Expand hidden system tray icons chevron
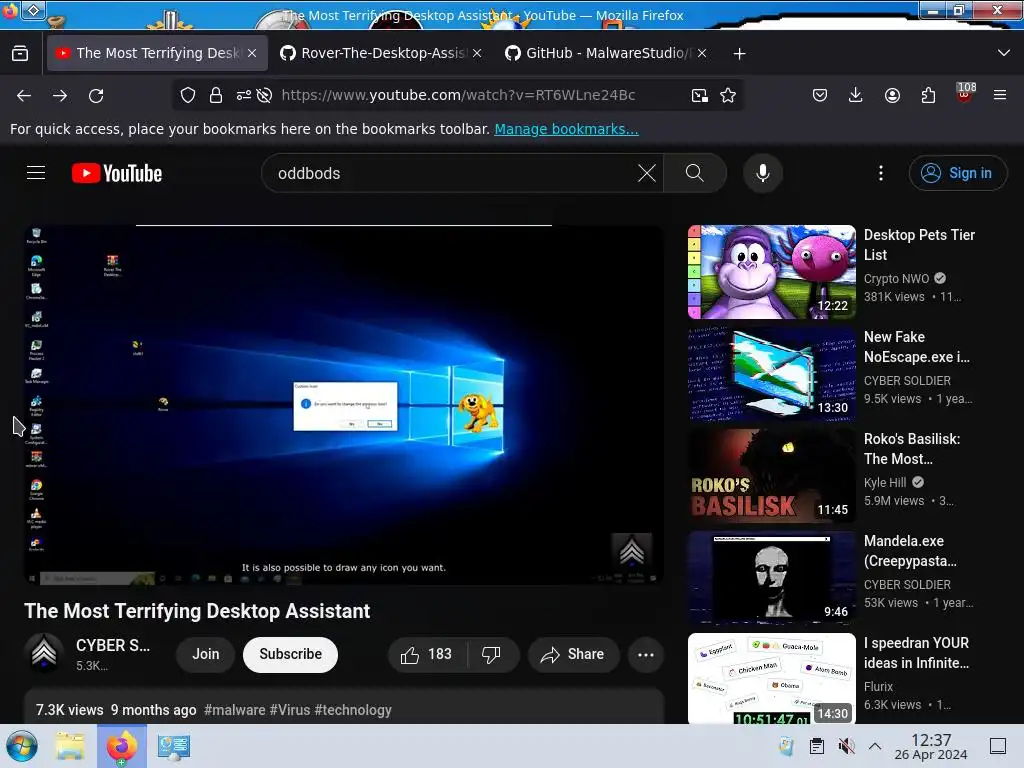The width and height of the screenshot is (1024, 768). [x=875, y=746]
